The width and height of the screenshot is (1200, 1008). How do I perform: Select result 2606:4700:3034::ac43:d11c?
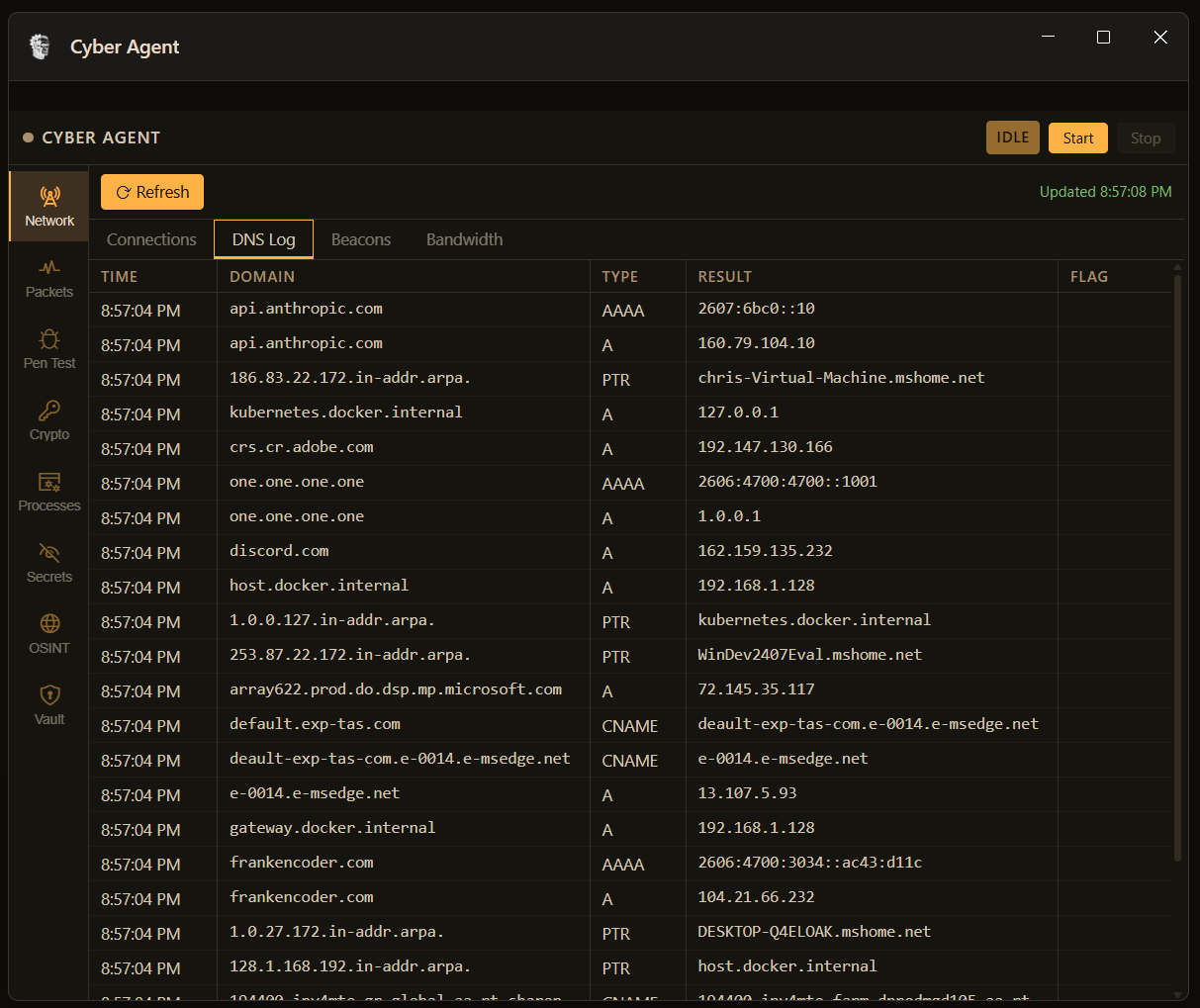pos(810,863)
